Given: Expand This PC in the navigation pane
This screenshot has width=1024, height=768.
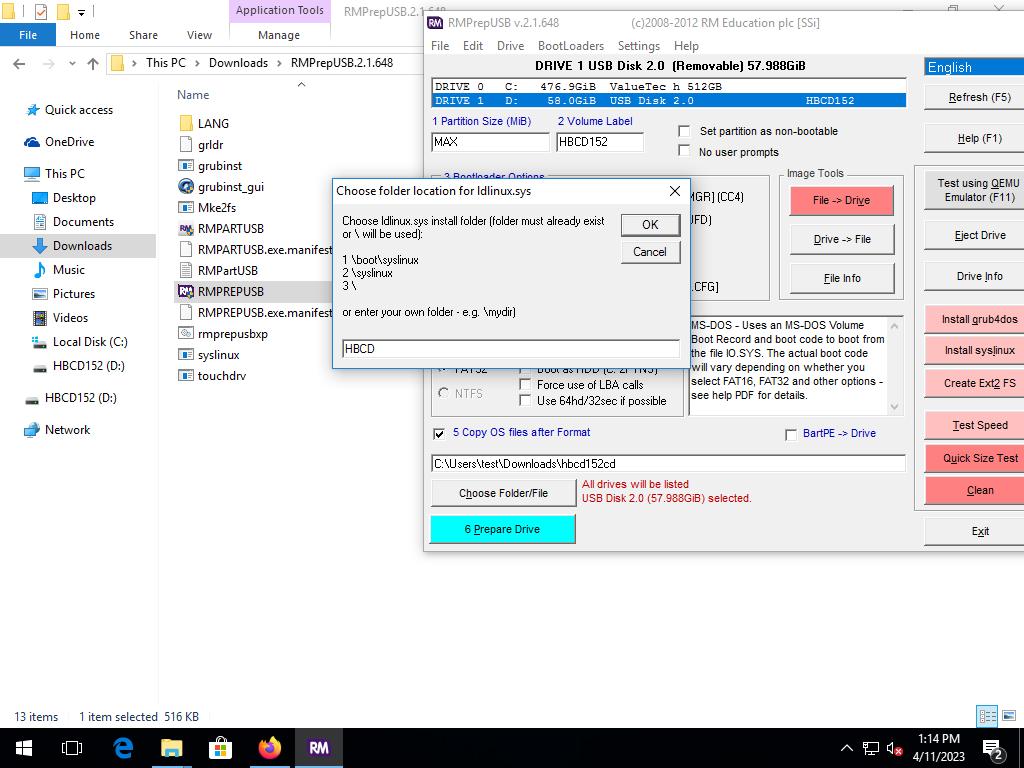Looking at the screenshot, I should tap(14, 173).
